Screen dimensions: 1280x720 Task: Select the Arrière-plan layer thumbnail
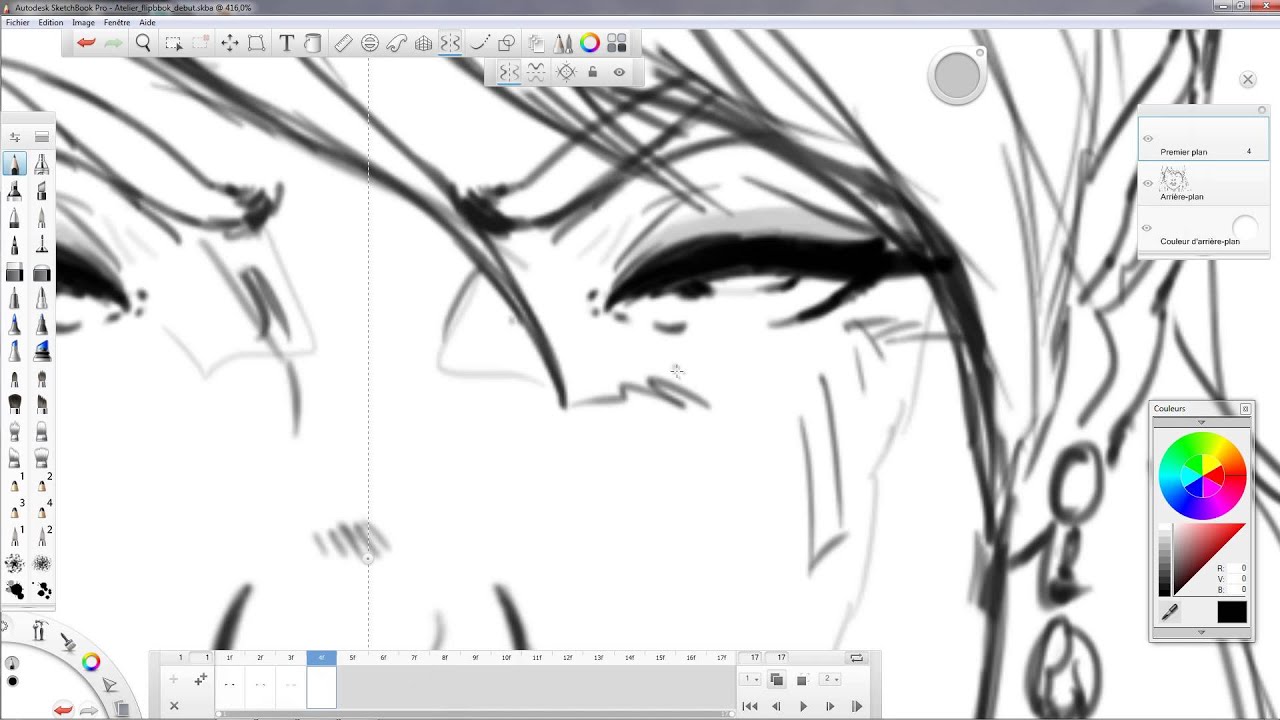1174,180
